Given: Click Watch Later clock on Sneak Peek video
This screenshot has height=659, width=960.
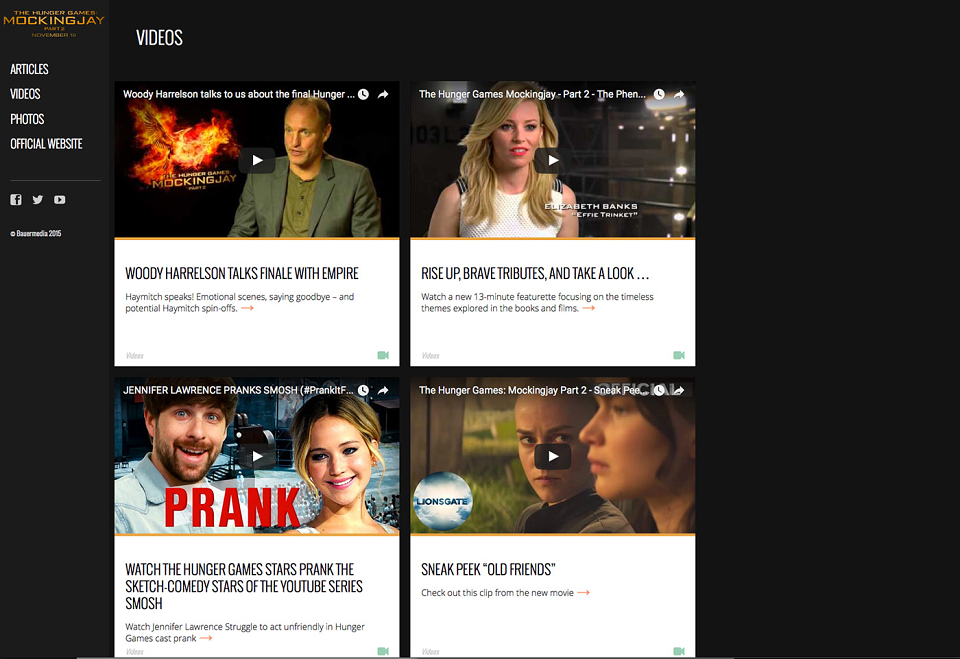Looking at the screenshot, I should (x=659, y=390).
